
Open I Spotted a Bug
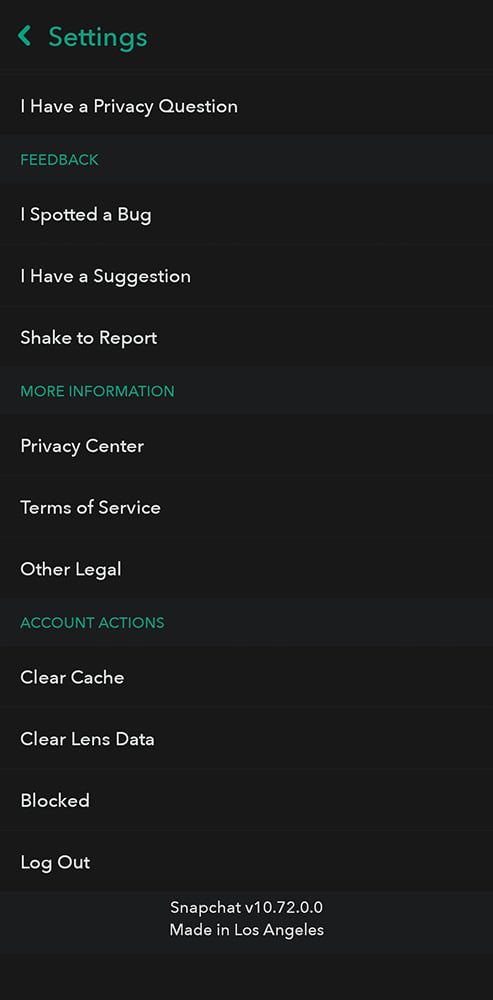246,214
